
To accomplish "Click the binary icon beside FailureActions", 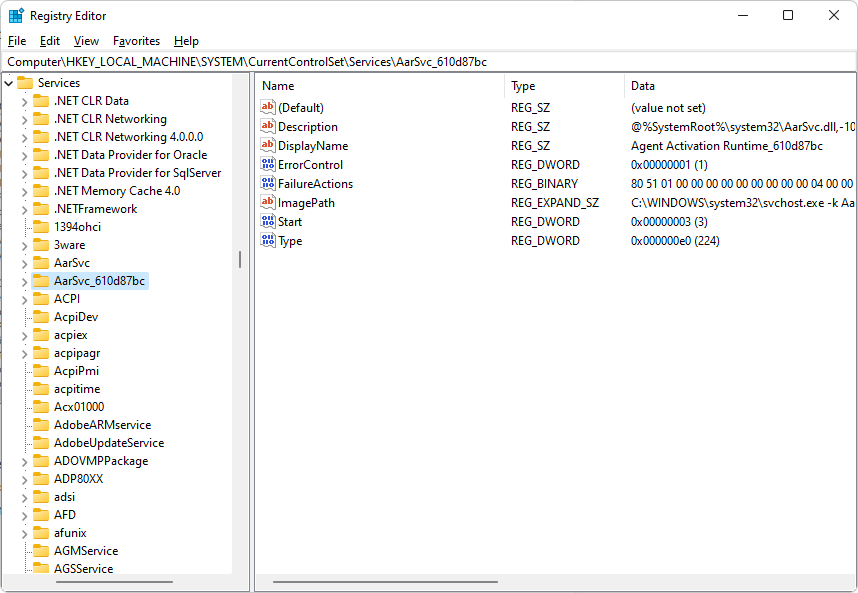I will pyautogui.click(x=268, y=183).
